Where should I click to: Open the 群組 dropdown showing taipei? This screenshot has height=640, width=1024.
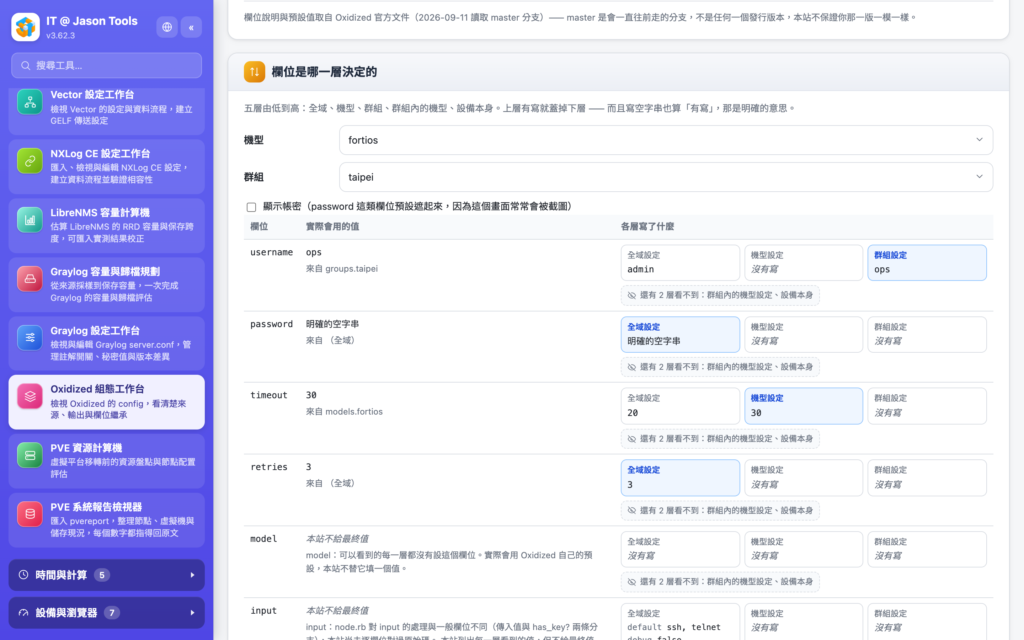point(665,177)
